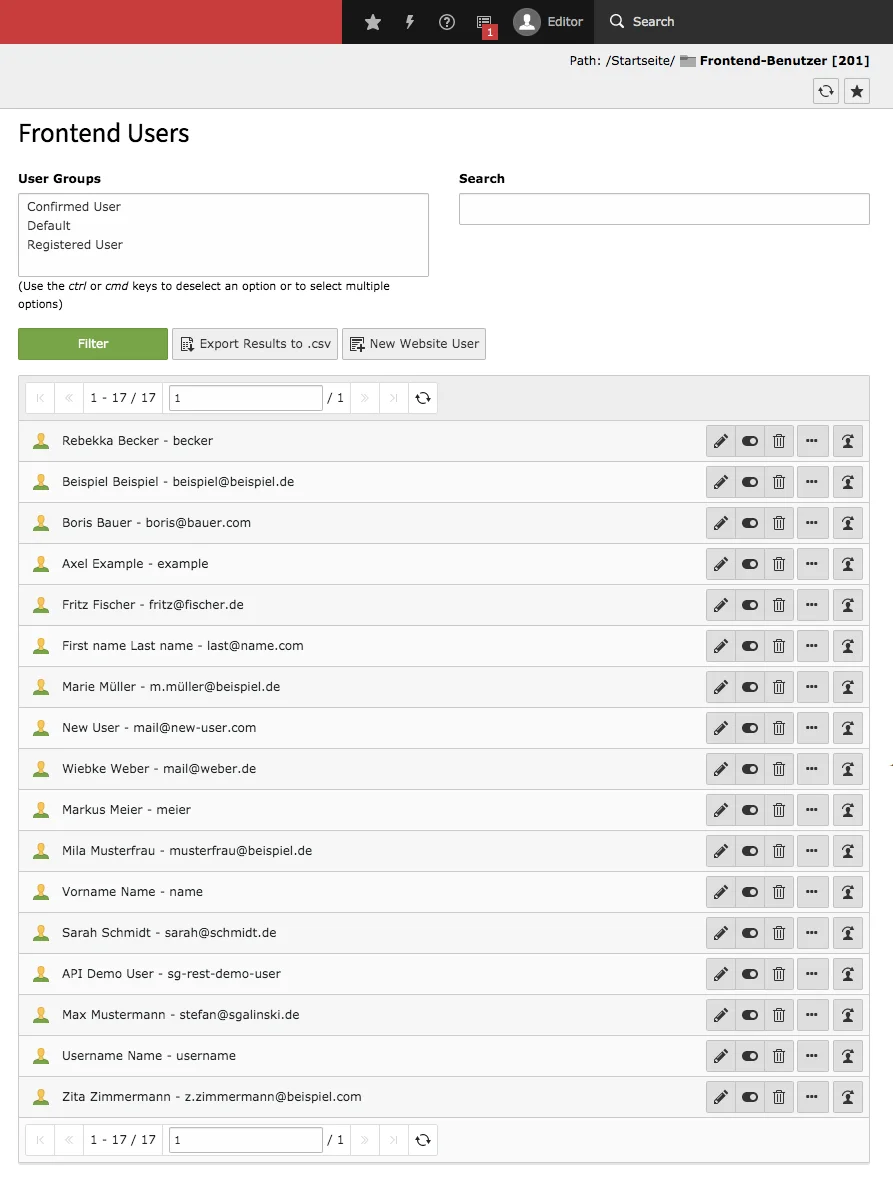The width and height of the screenshot is (893, 1184).
Task: Jump to the last page of results
Action: (393, 397)
